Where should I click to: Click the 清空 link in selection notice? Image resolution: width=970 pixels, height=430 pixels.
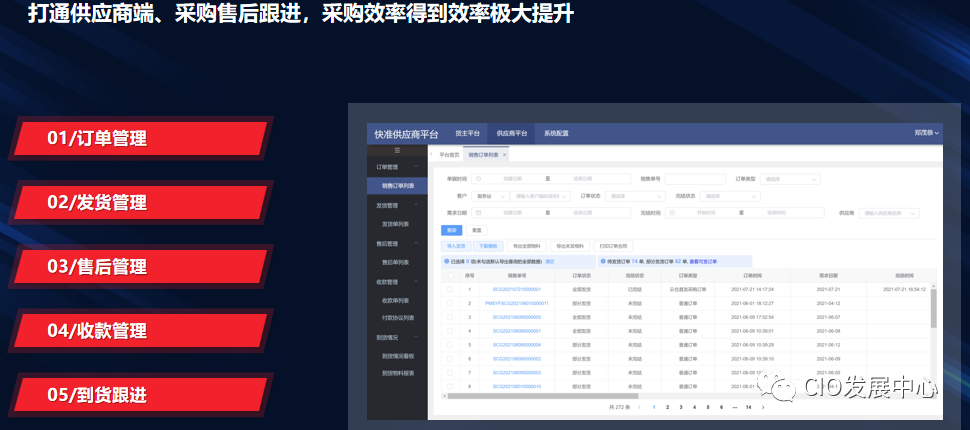pos(549,262)
